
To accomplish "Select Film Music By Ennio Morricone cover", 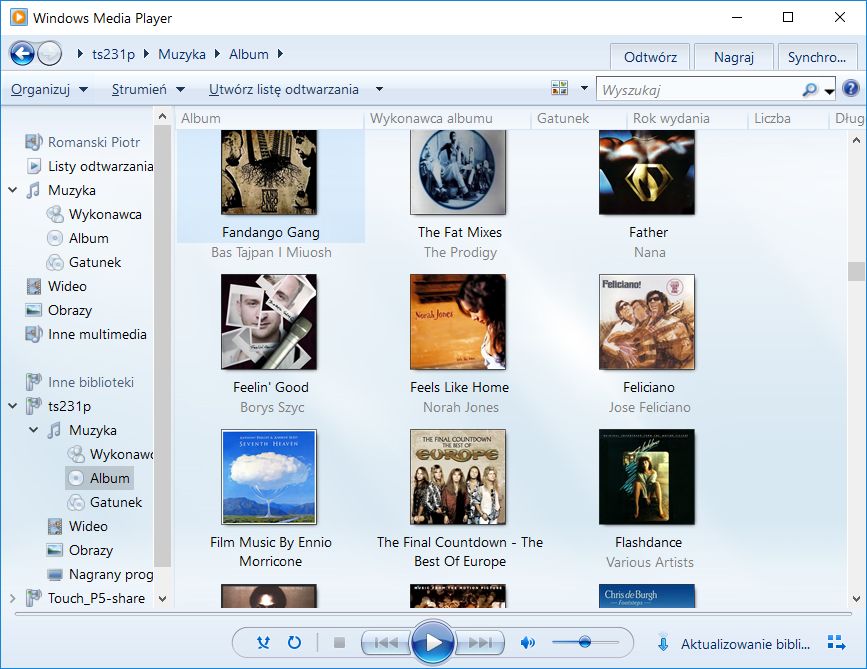I will [x=269, y=477].
